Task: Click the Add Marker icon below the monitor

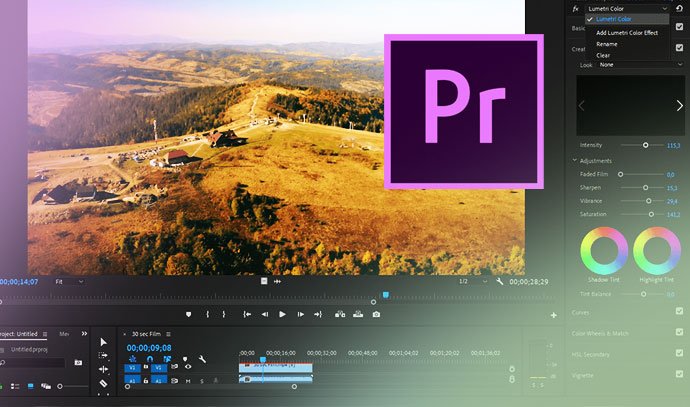Action: pyautogui.click(x=188, y=314)
